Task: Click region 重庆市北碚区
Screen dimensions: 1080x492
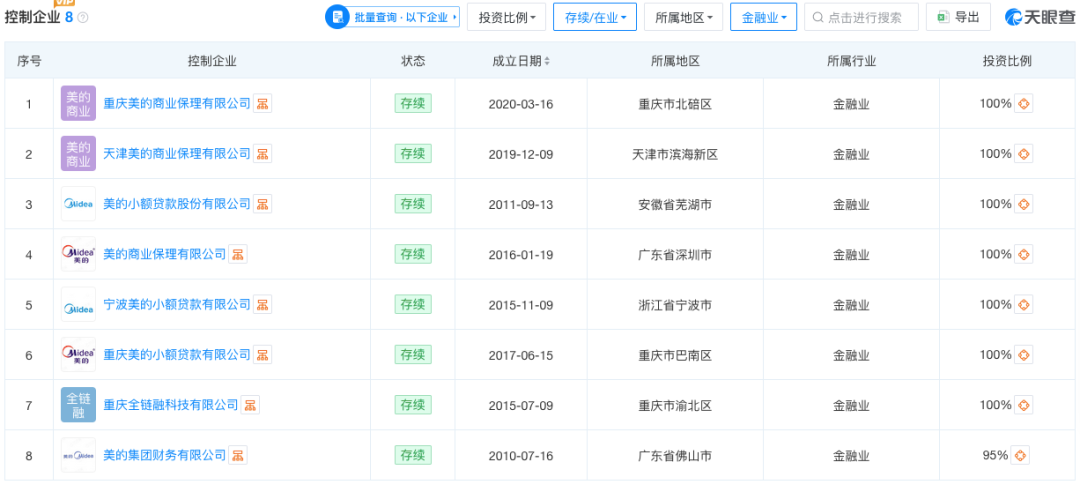Action: point(675,104)
